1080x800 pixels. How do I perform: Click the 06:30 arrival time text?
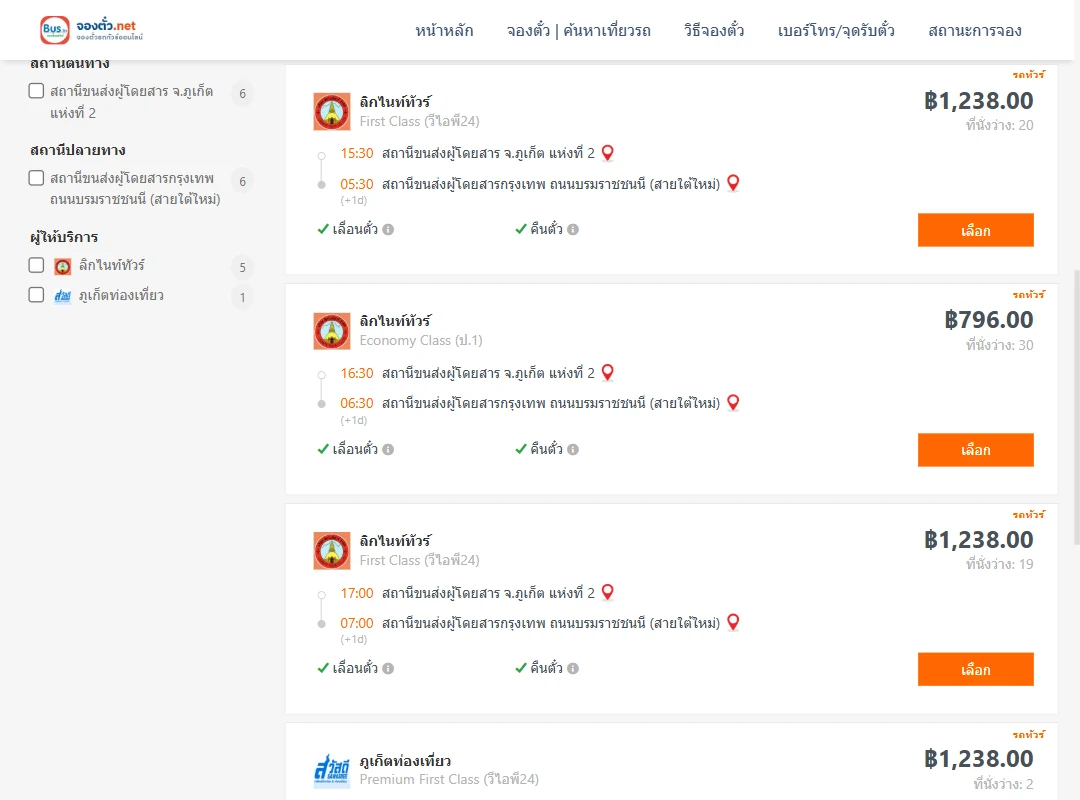(357, 403)
